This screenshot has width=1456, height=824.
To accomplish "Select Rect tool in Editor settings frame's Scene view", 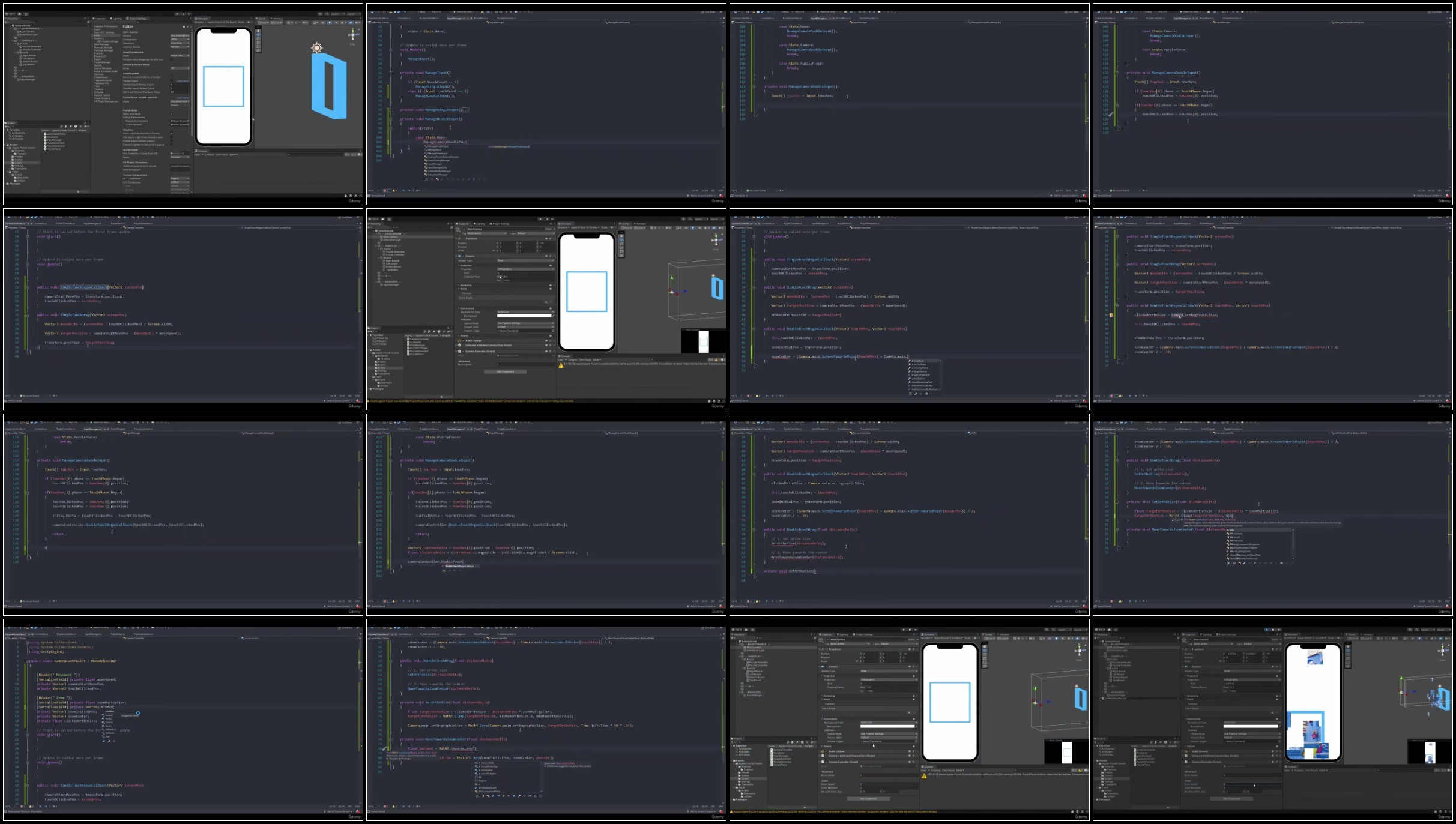I will coord(258,46).
